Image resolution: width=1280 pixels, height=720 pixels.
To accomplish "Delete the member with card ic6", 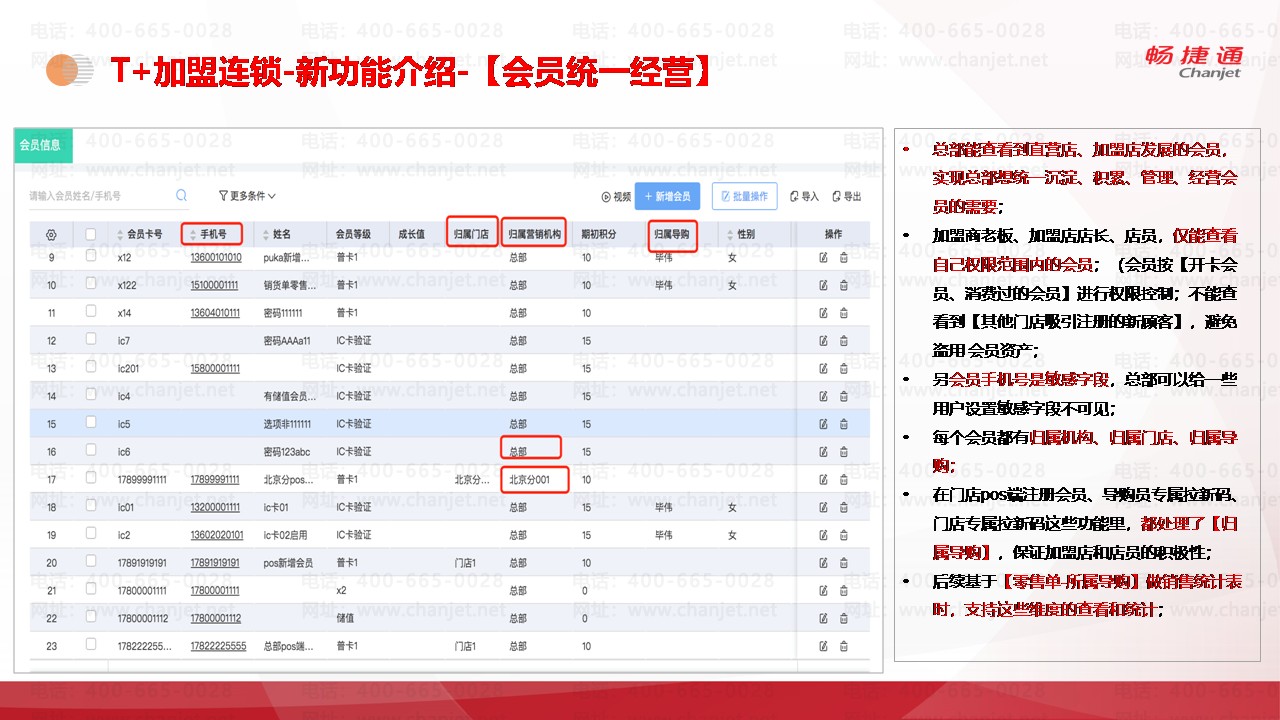I will (843, 452).
